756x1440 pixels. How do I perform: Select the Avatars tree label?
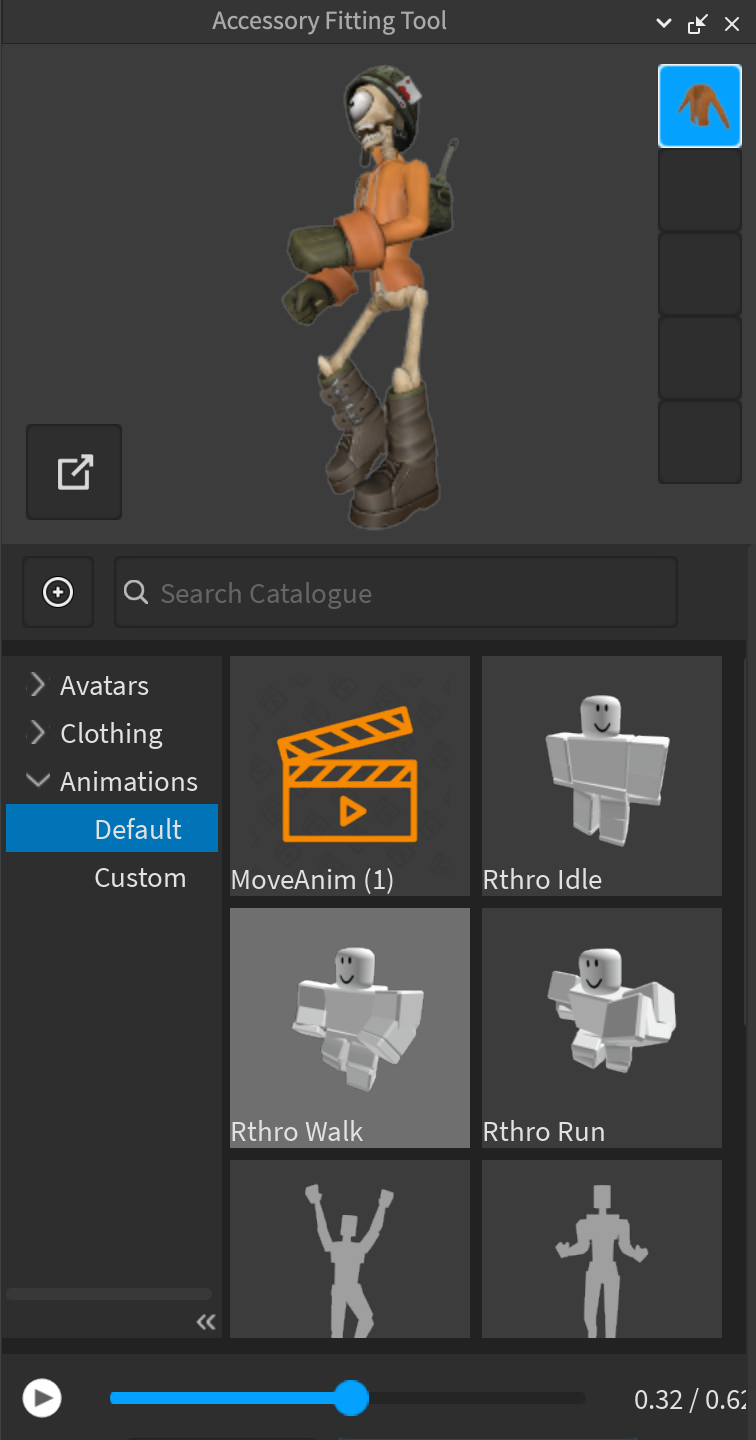(x=104, y=686)
